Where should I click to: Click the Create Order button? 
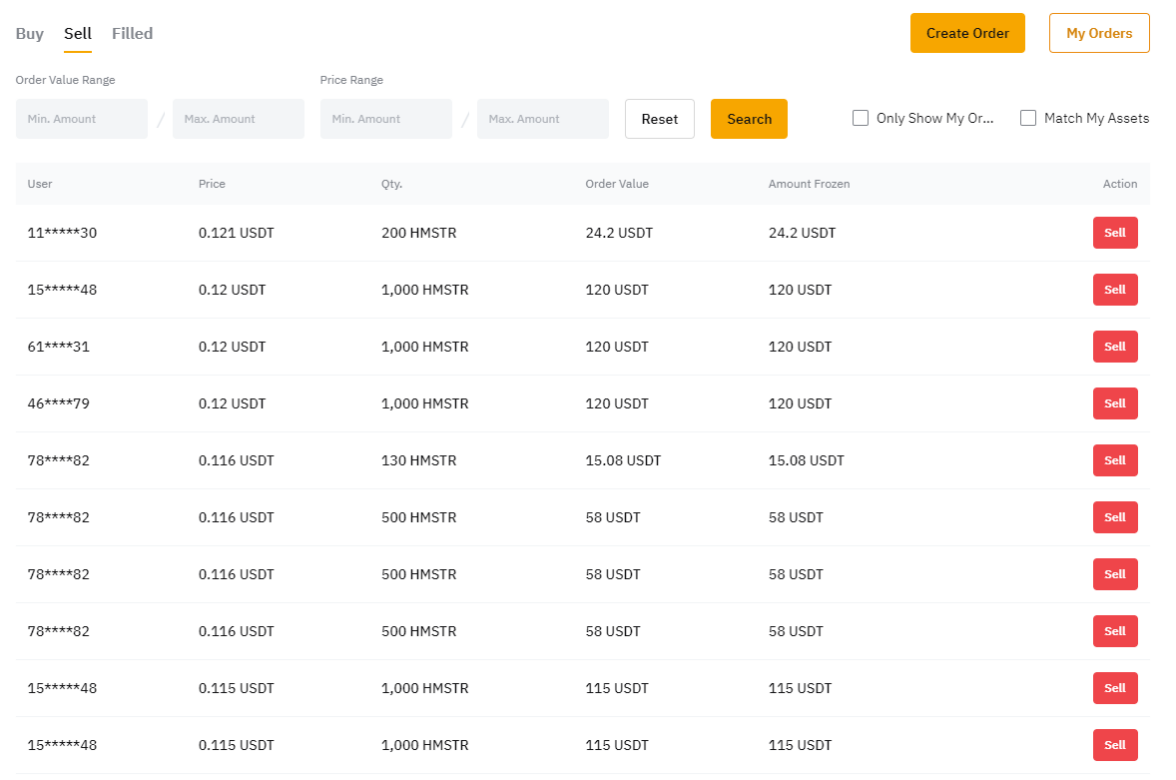[x=967, y=33]
